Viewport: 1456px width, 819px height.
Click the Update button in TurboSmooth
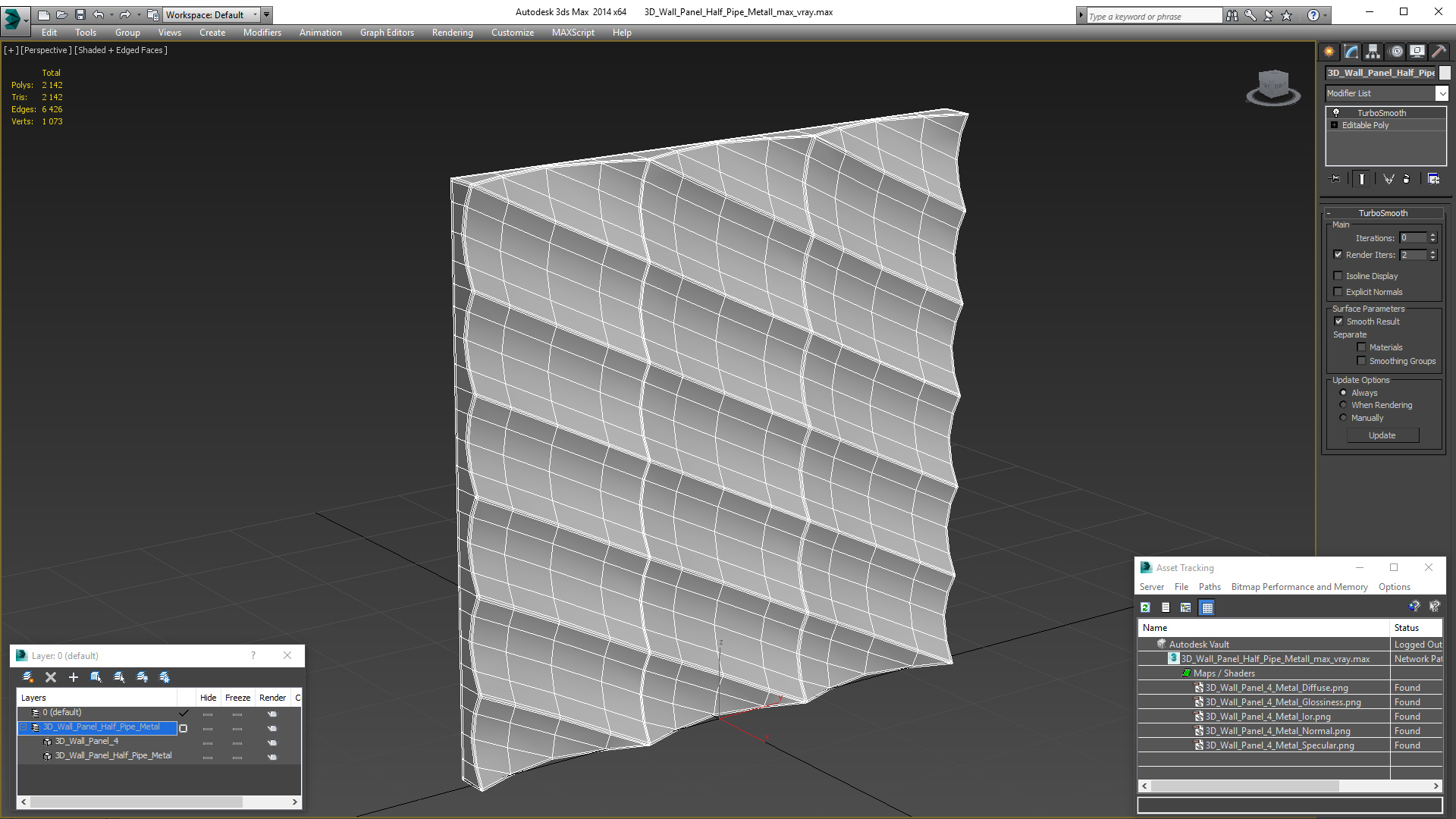[x=1382, y=435]
